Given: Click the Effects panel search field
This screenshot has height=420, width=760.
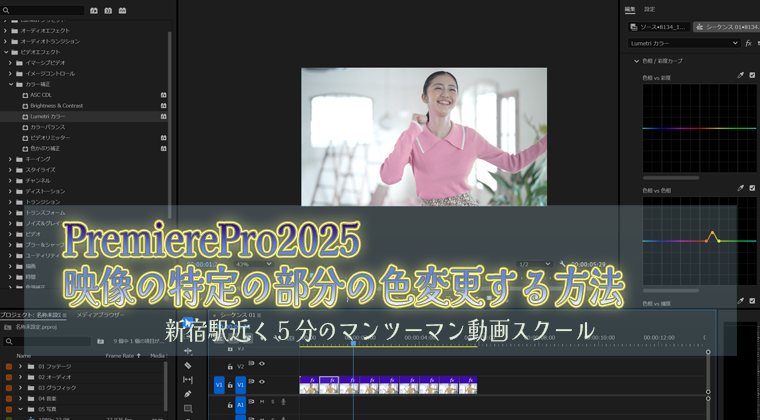Looking at the screenshot, I should [x=43, y=10].
